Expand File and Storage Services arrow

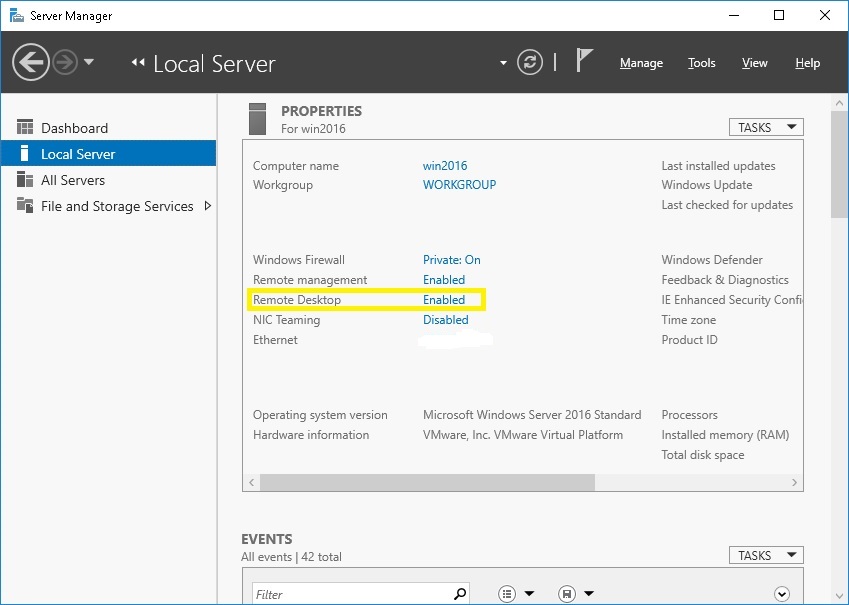(x=207, y=206)
